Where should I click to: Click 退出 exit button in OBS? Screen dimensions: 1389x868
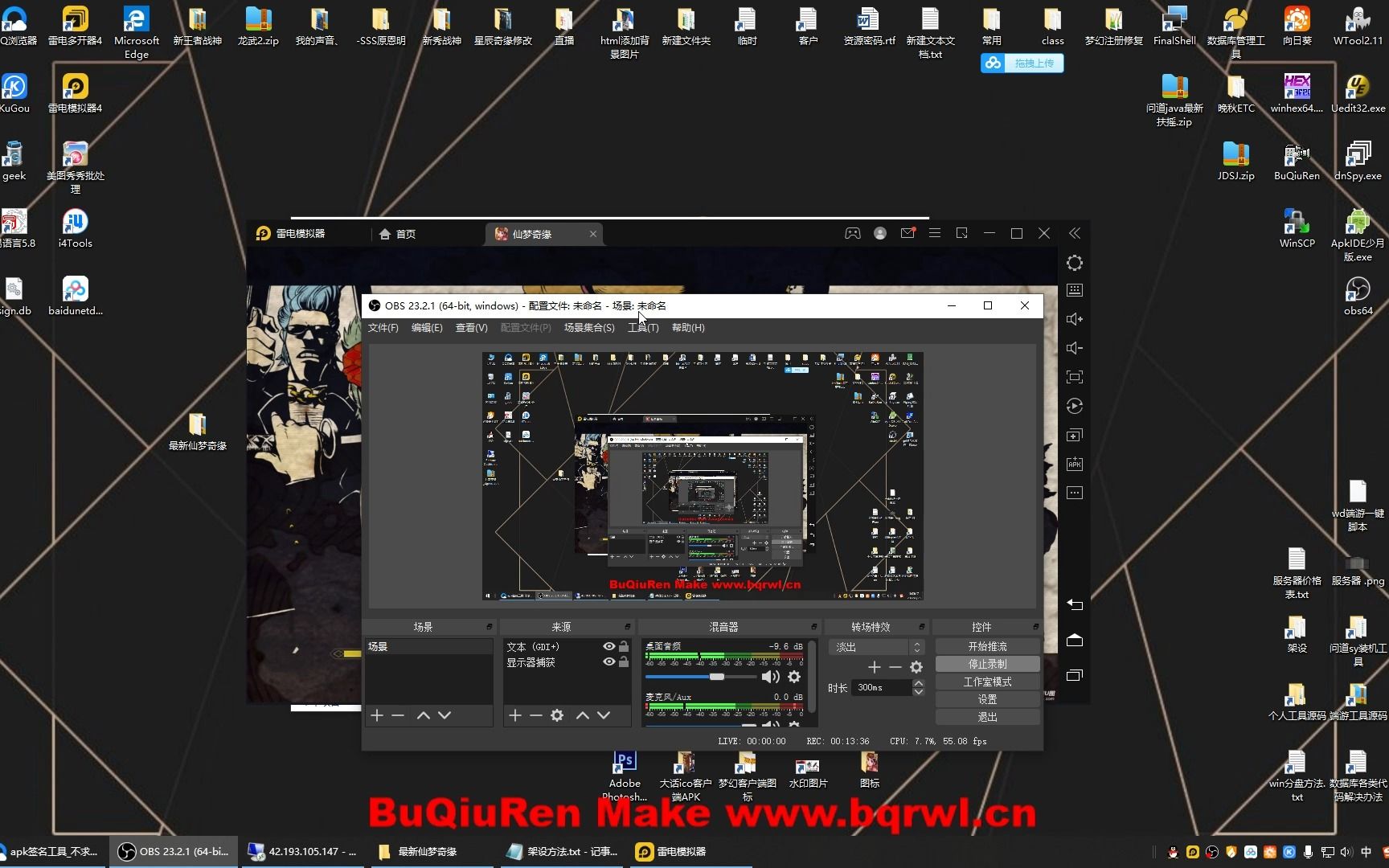(x=987, y=717)
